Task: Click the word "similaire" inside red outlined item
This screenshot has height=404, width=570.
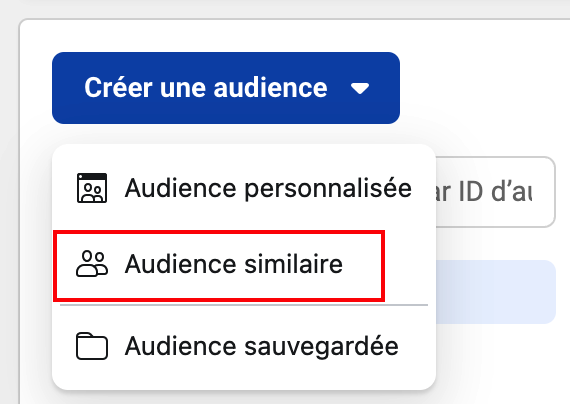Action: [293, 264]
